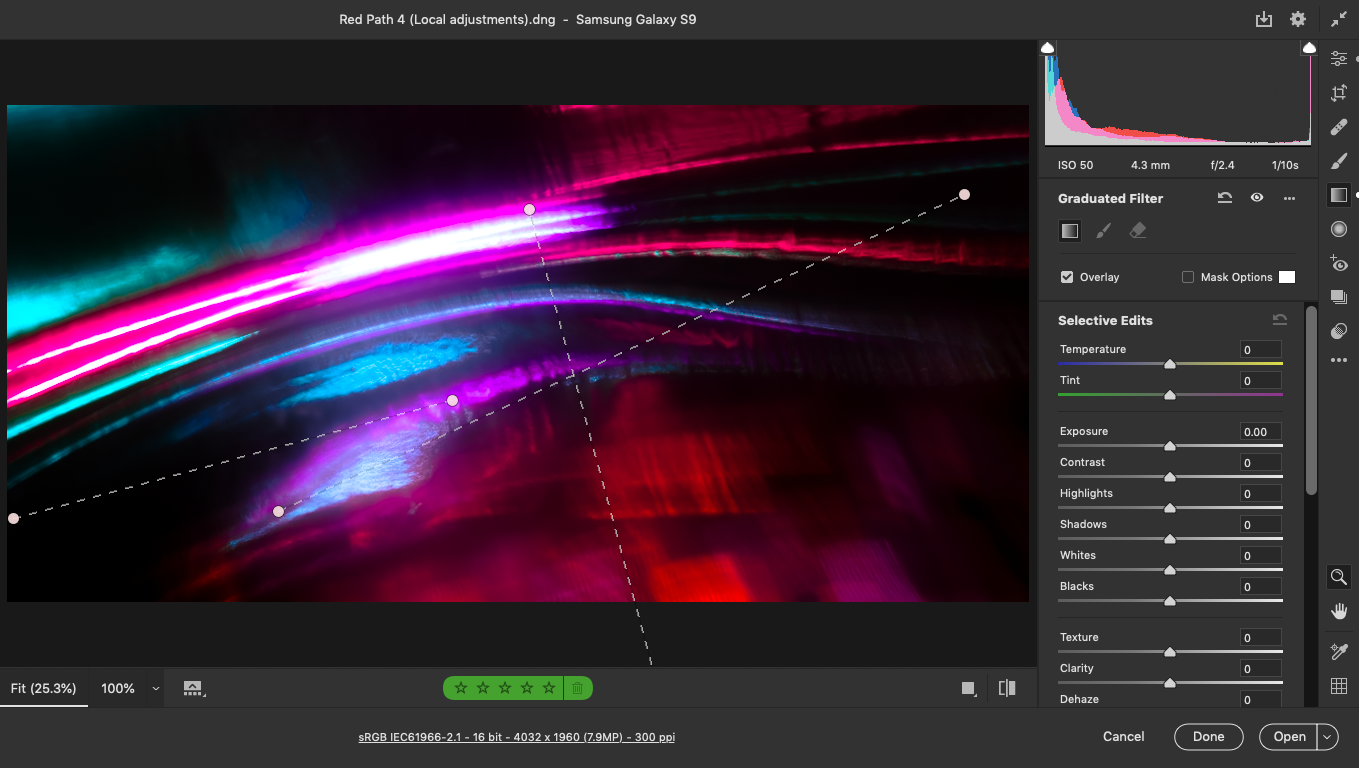Open the Edit panel sliders icon
The image size is (1359, 768).
pos(1339,59)
